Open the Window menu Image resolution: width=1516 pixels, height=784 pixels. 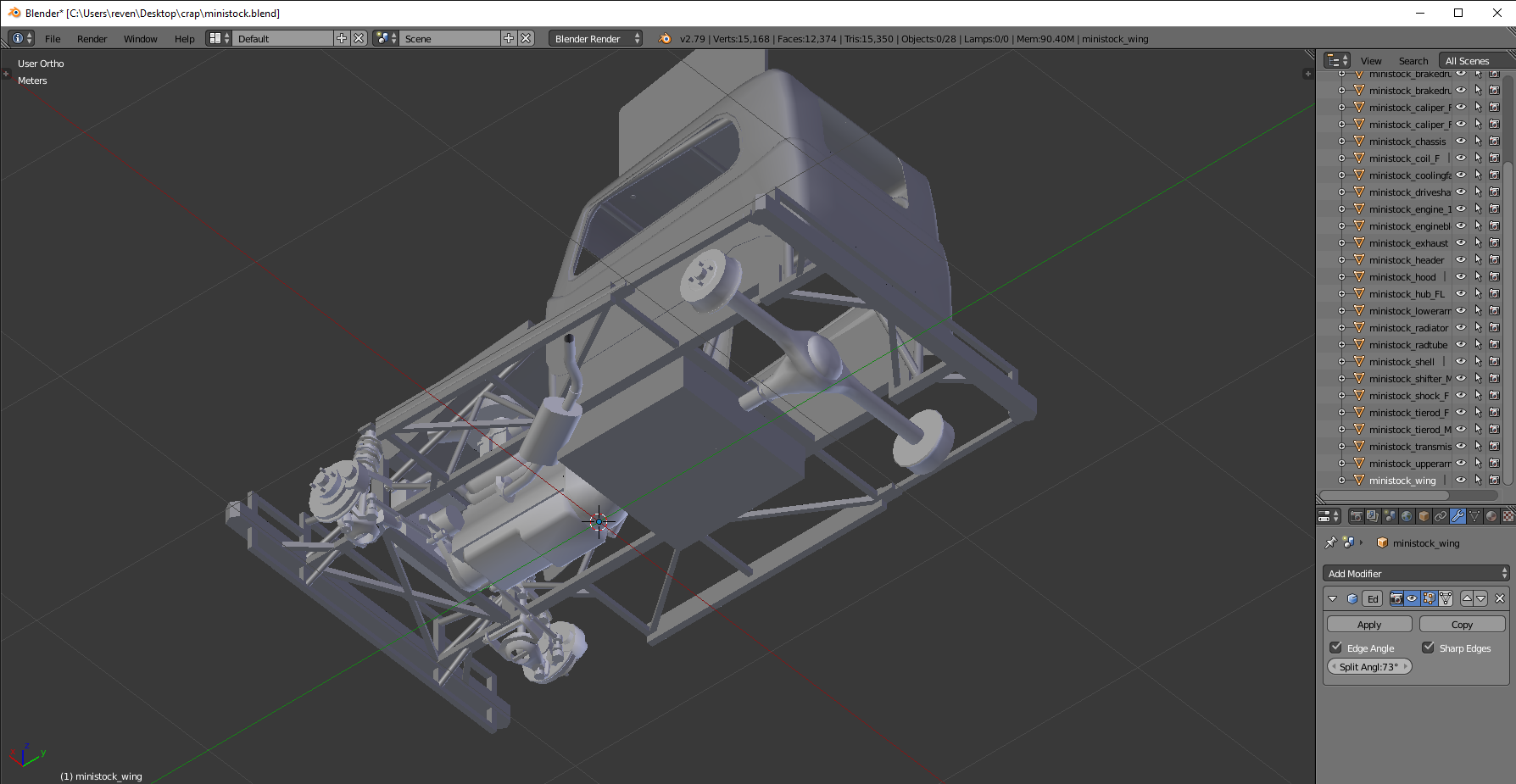pyautogui.click(x=140, y=39)
